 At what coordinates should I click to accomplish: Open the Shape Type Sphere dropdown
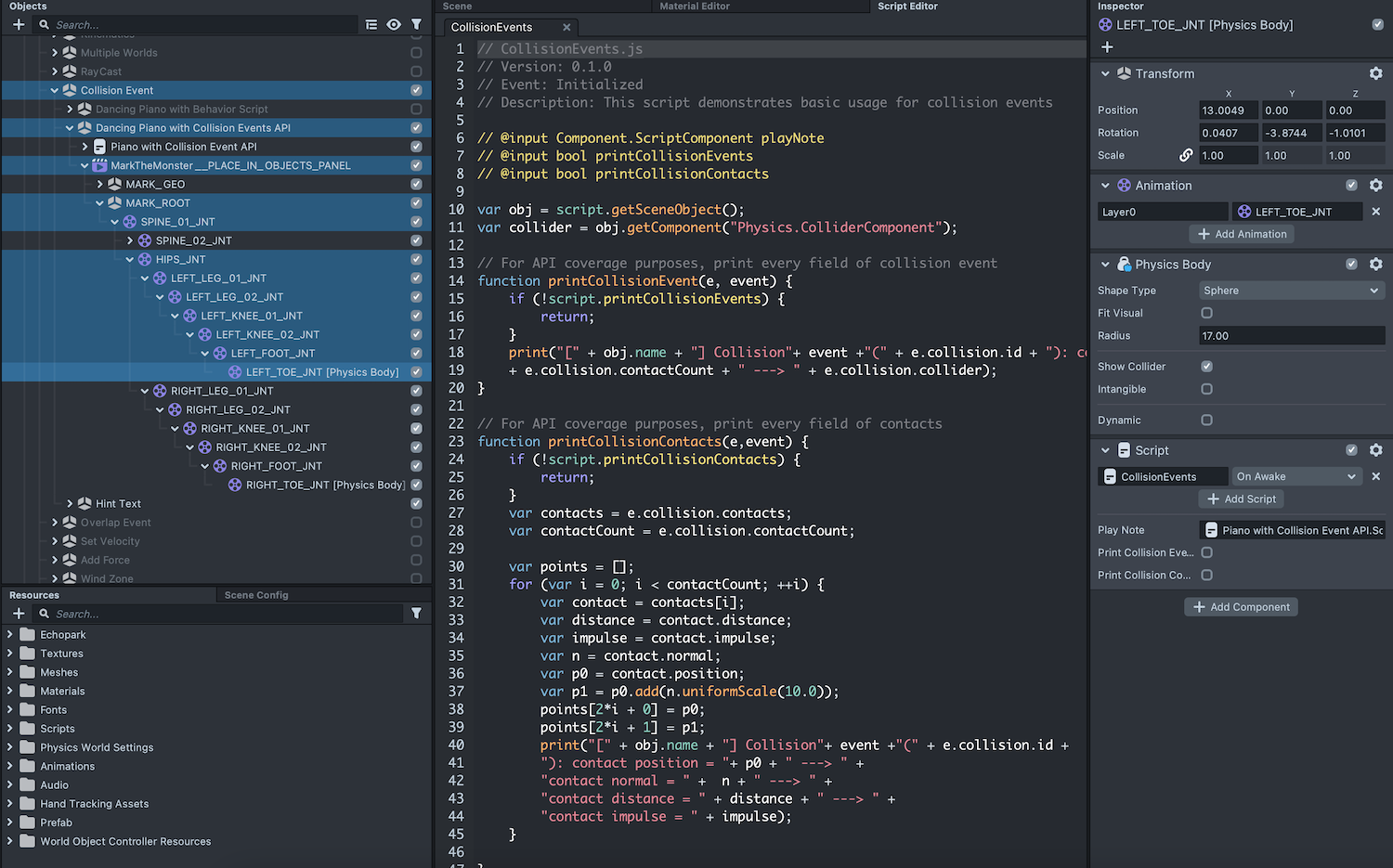[x=1291, y=291]
